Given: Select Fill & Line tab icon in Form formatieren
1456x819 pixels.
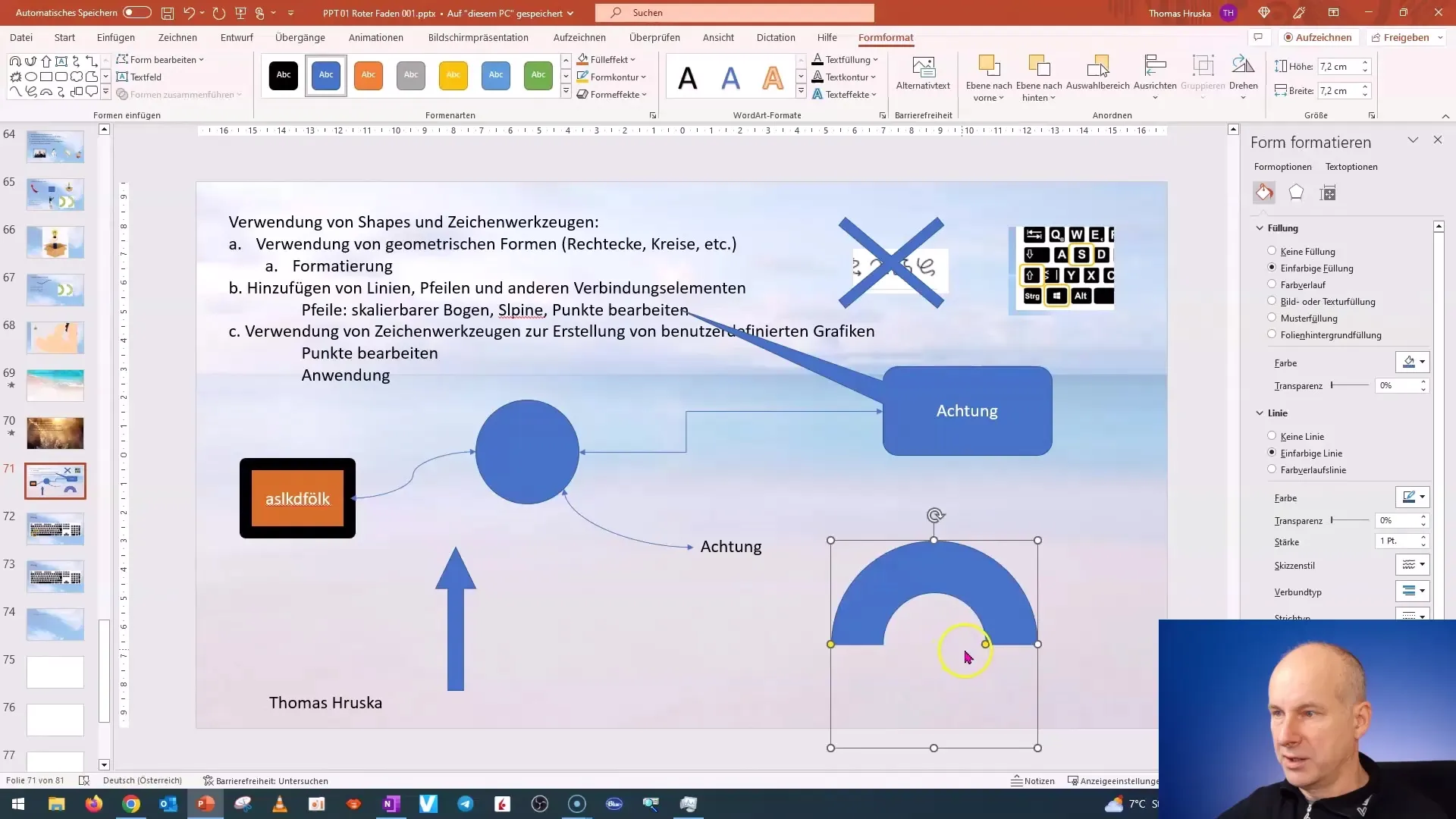Looking at the screenshot, I should 1264,193.
